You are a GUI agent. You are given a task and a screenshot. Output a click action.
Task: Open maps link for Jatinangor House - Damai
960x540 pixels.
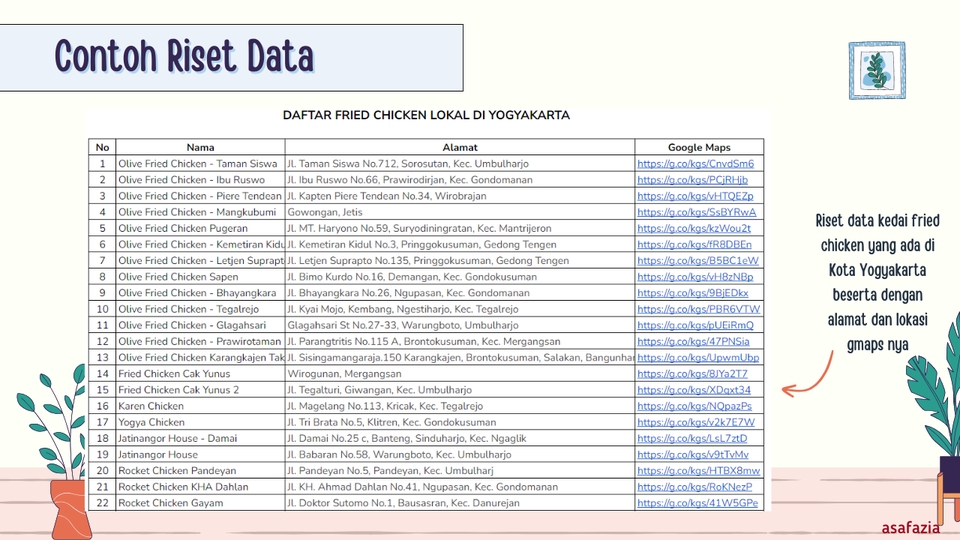pyautogui.click(x=692, y=438)
